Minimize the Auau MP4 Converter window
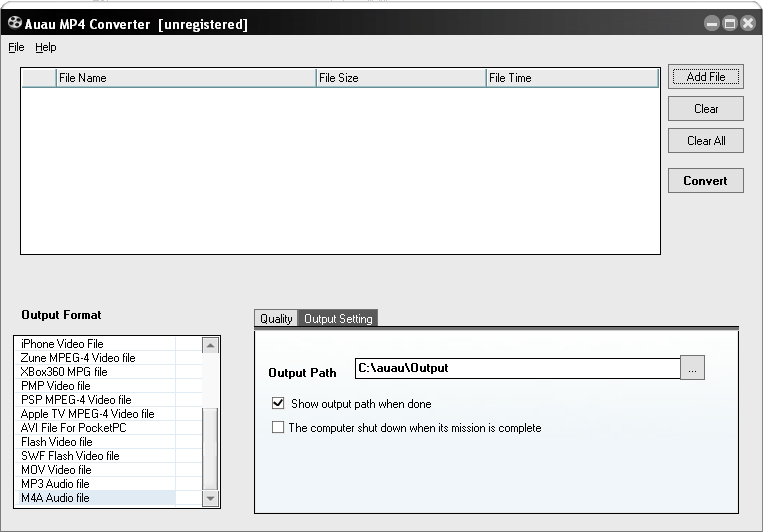 click(711, 23)
